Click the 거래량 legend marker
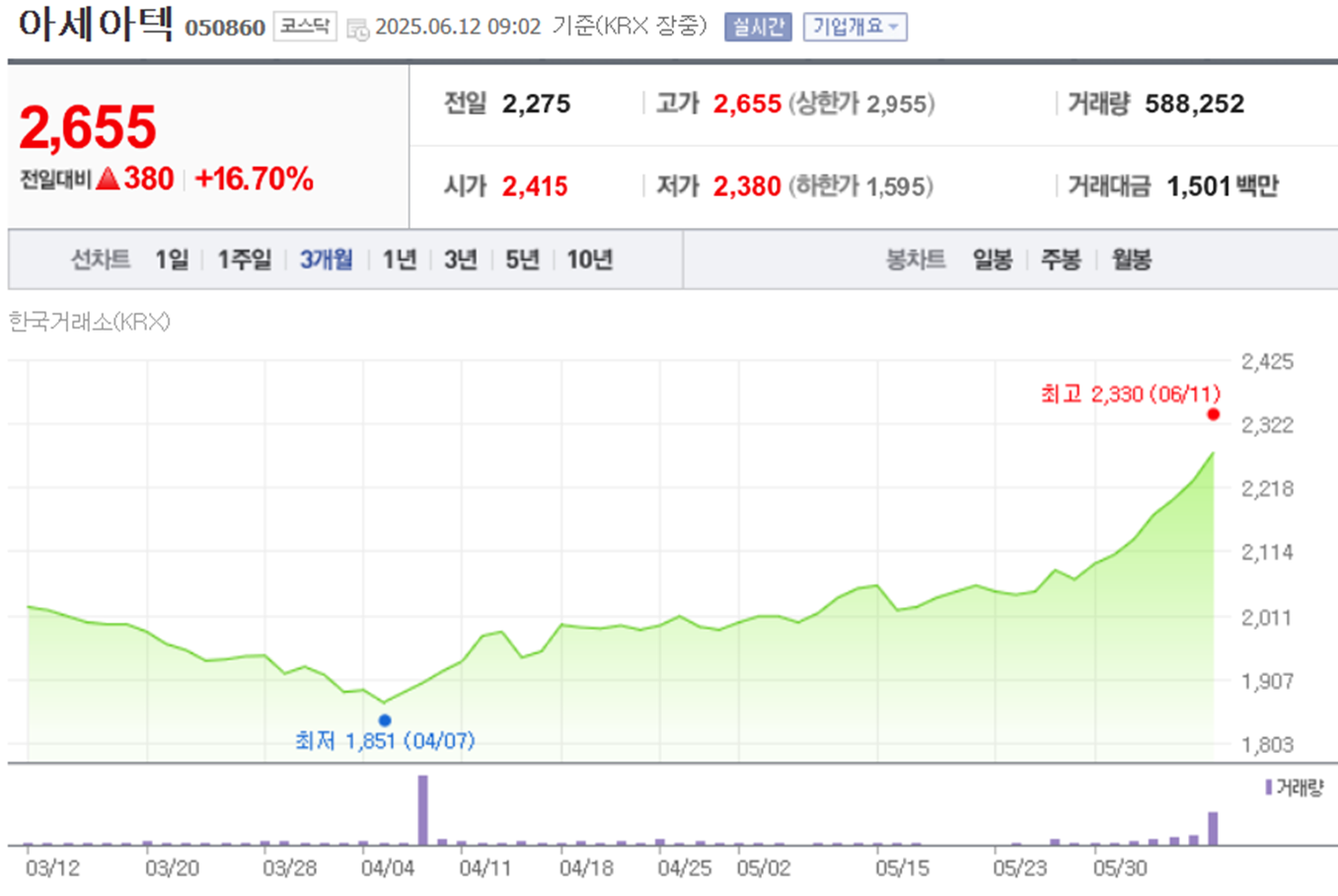Image resolution: width=1338 pixels, height=896 pixels. click(1268, 787)
